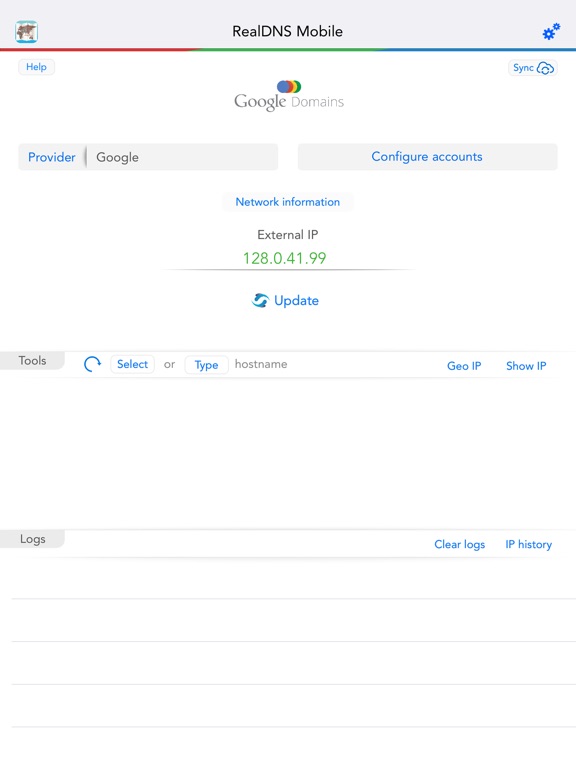Screen dimensions: 576x768
Task: Choose Select hostname option
Action: tap(132, 364)
